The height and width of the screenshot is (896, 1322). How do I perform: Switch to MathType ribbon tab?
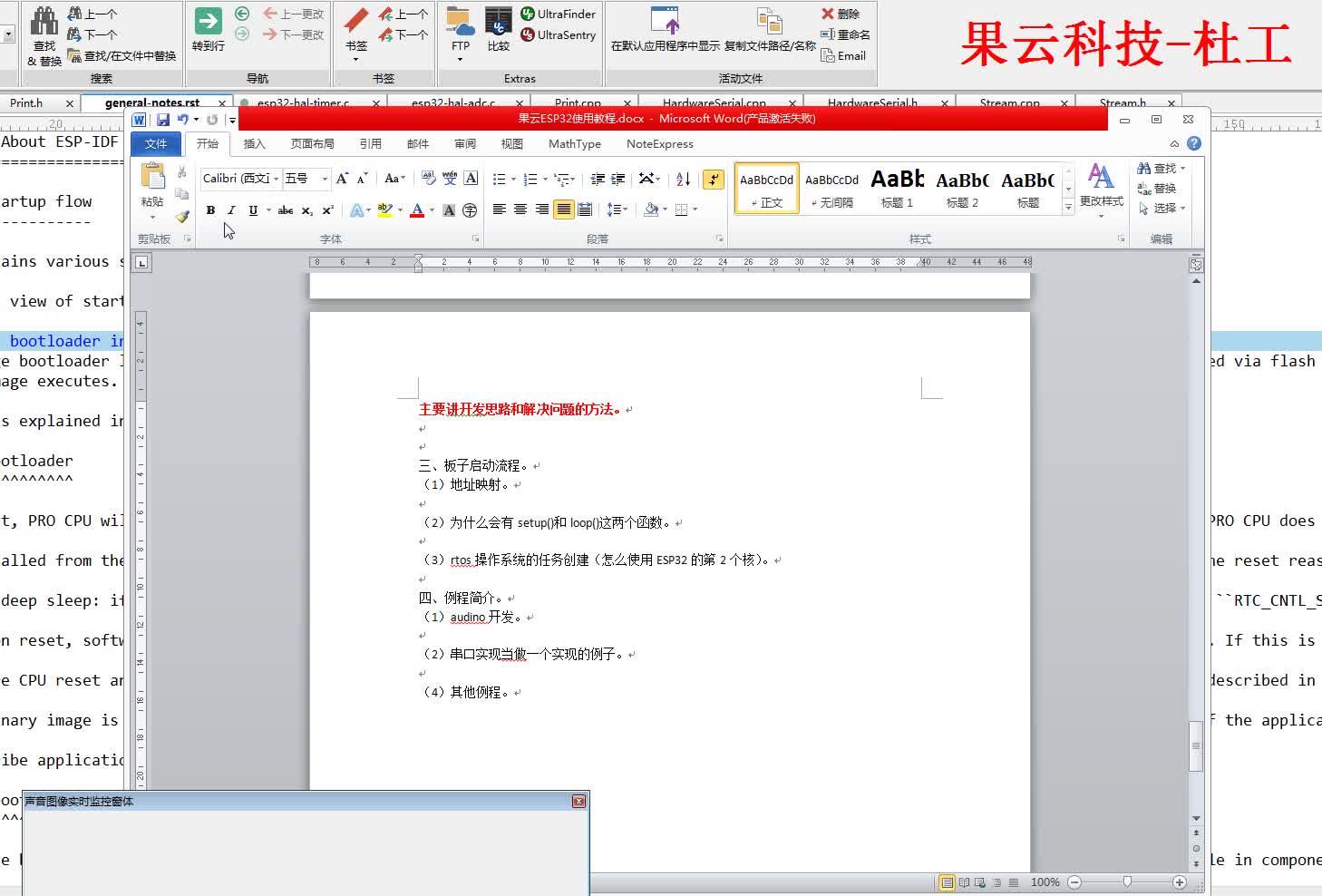click(x=575, y=143)
